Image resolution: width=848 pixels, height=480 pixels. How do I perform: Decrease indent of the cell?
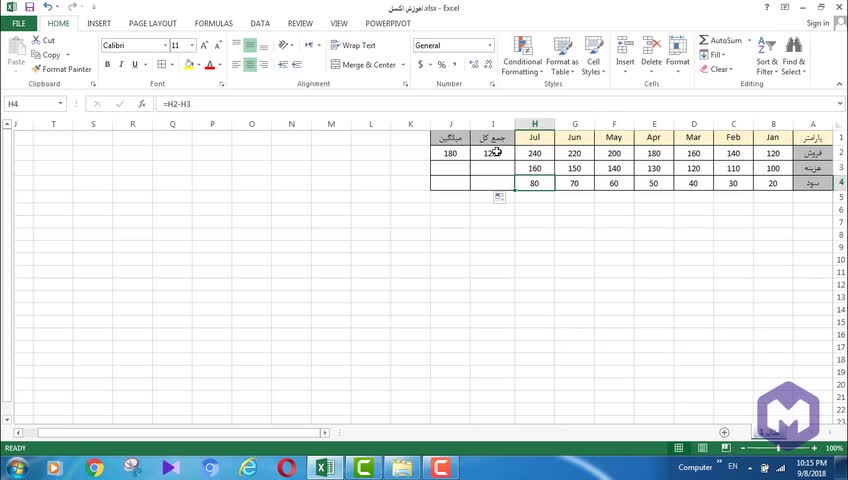(x=283, y=64)
